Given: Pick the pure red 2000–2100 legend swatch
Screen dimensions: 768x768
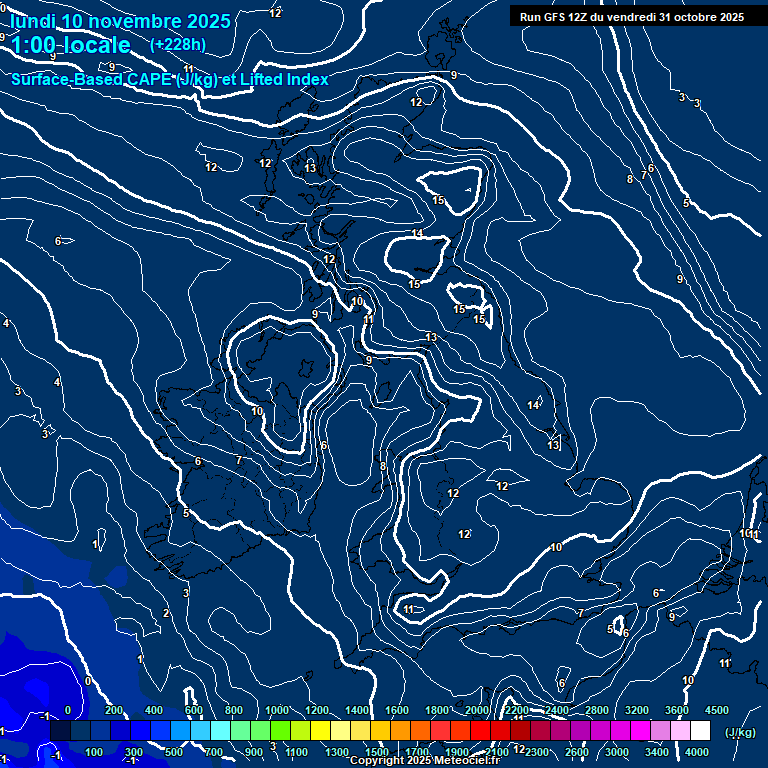Looking at the screenshot, I should (x=480, y=730).
